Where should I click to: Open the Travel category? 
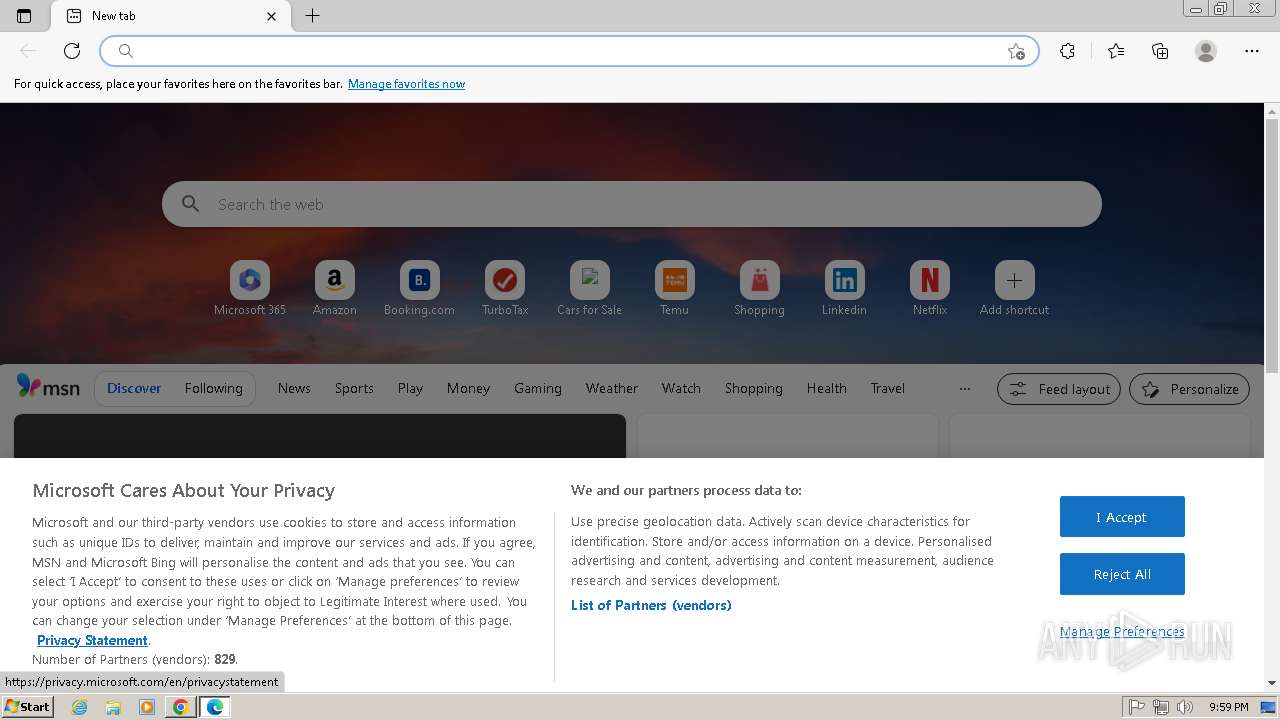click(x=887, y=388)
